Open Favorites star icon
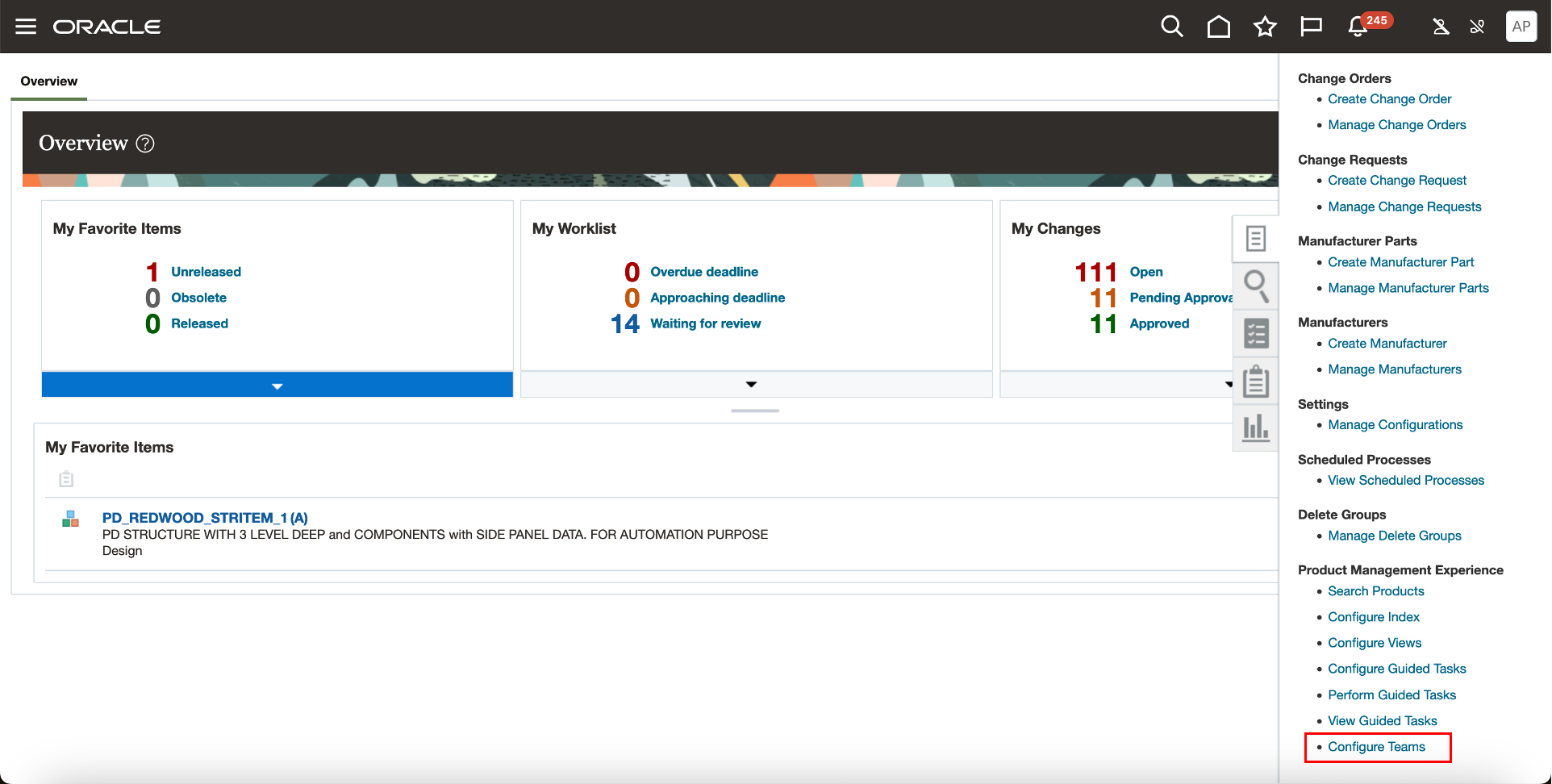This screenshot has height=784, width=1552. pos(1265,27)
